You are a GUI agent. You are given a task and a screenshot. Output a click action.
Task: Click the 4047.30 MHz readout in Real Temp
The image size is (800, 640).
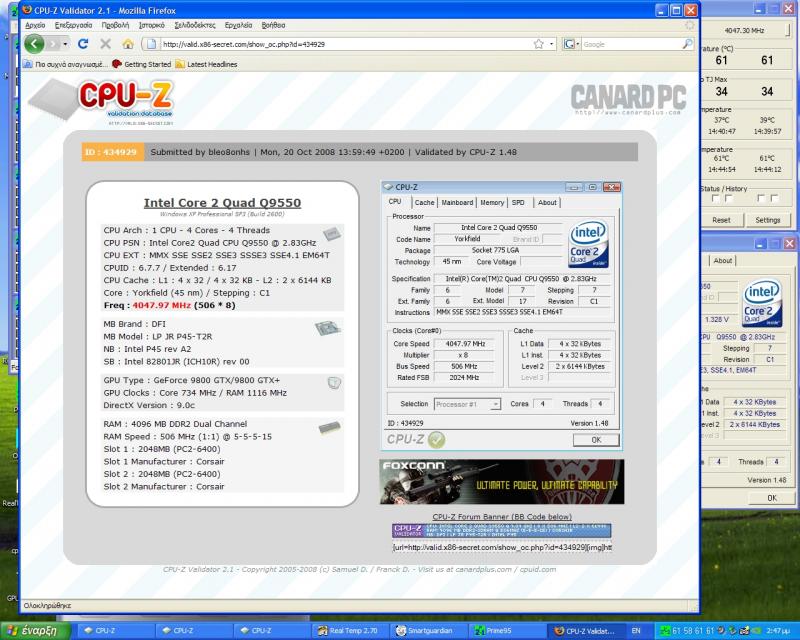[x=744, y=30]
